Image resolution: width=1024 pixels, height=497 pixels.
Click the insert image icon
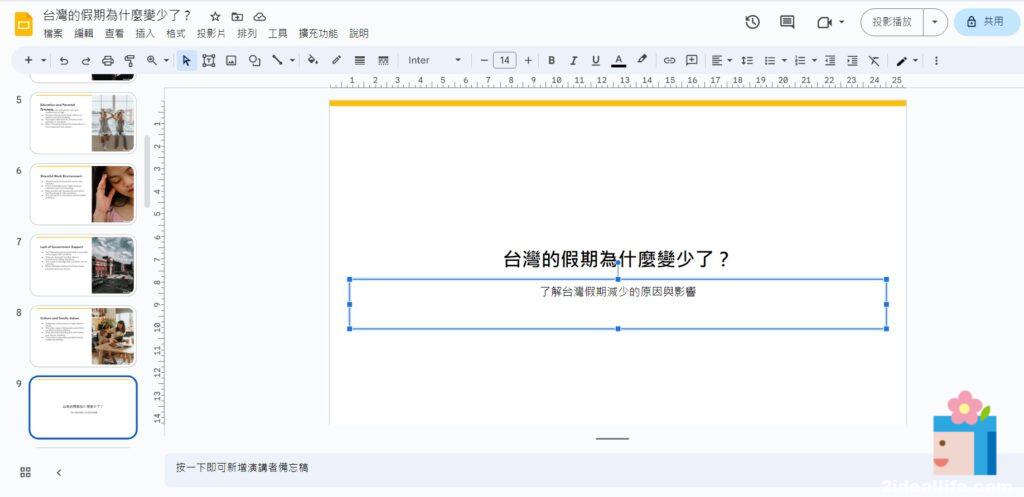coord(231,60)
